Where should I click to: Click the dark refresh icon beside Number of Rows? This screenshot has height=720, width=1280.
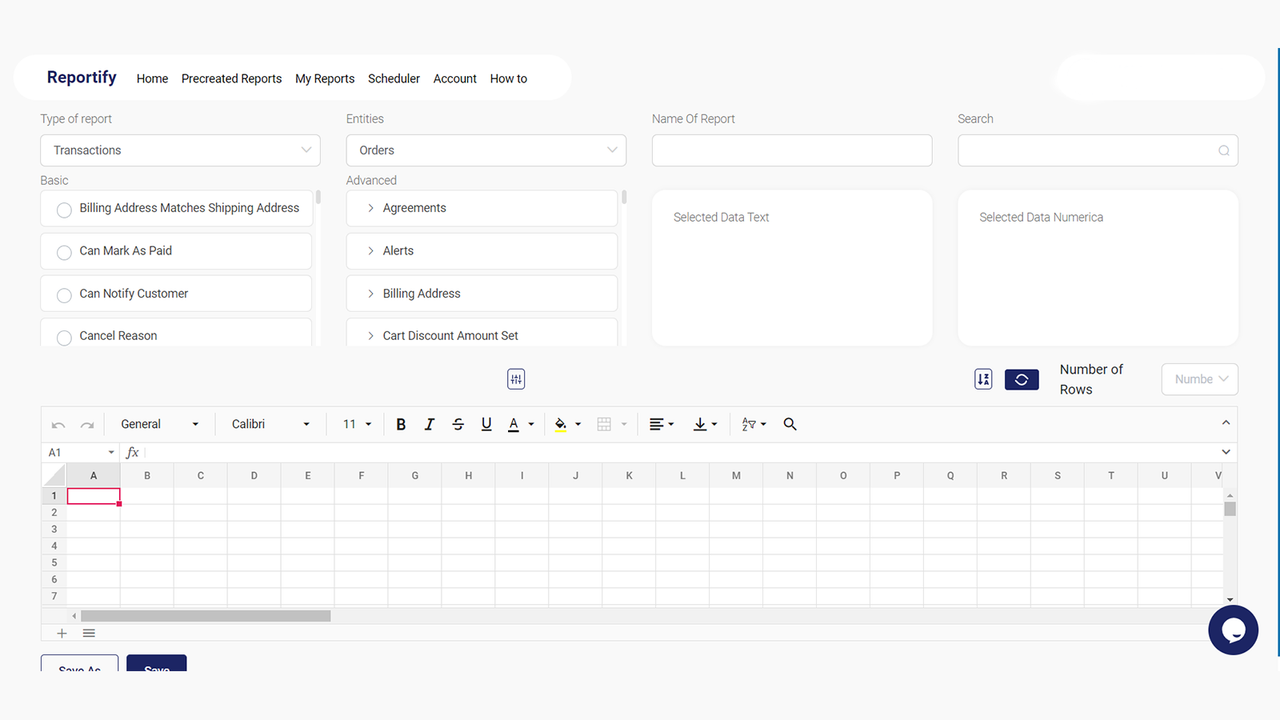[1021, 379]
